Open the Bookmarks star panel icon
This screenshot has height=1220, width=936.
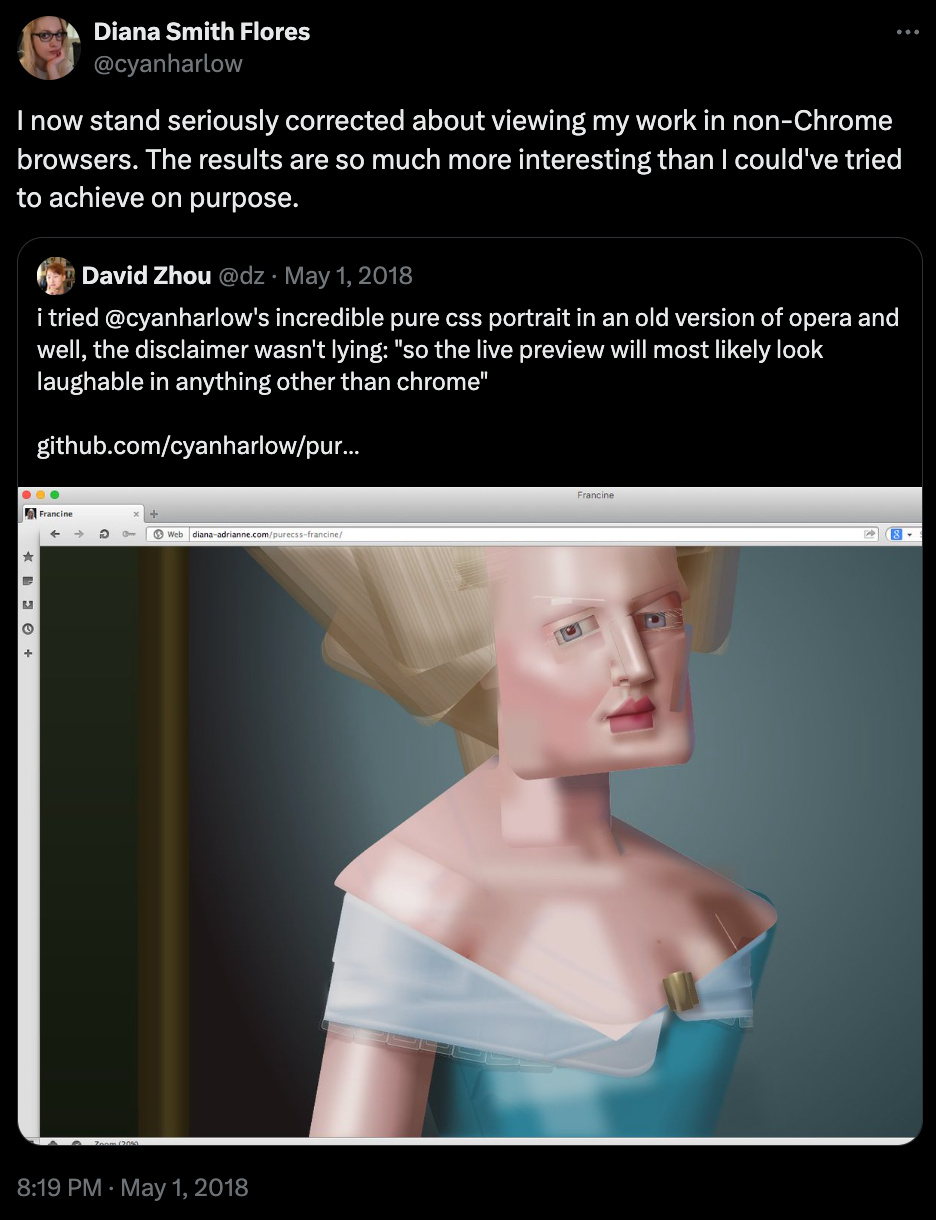tap(28, 556)
